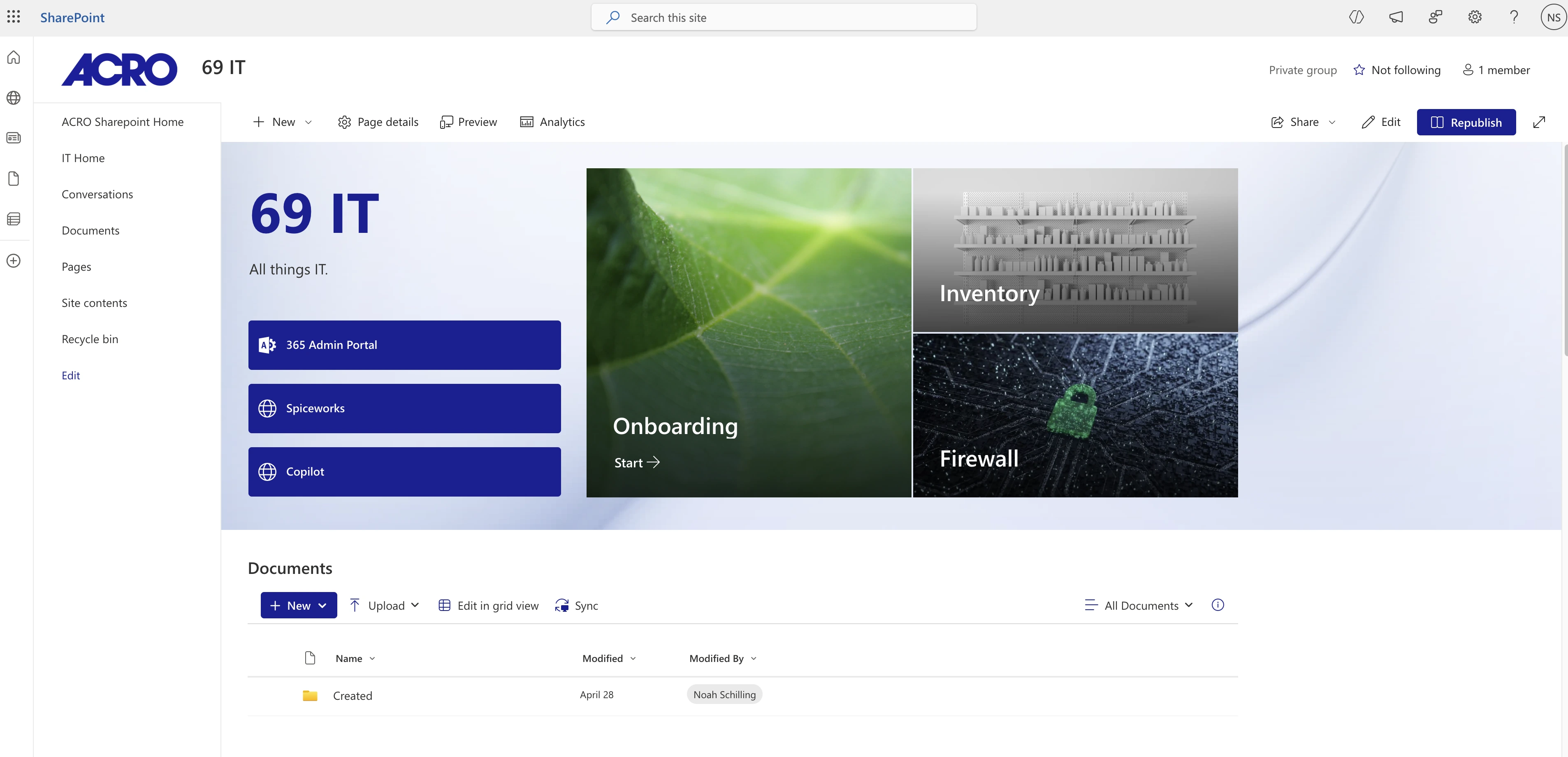Open the News icon in left rail
Screen dimensions: 1568x757
point(14,138)
